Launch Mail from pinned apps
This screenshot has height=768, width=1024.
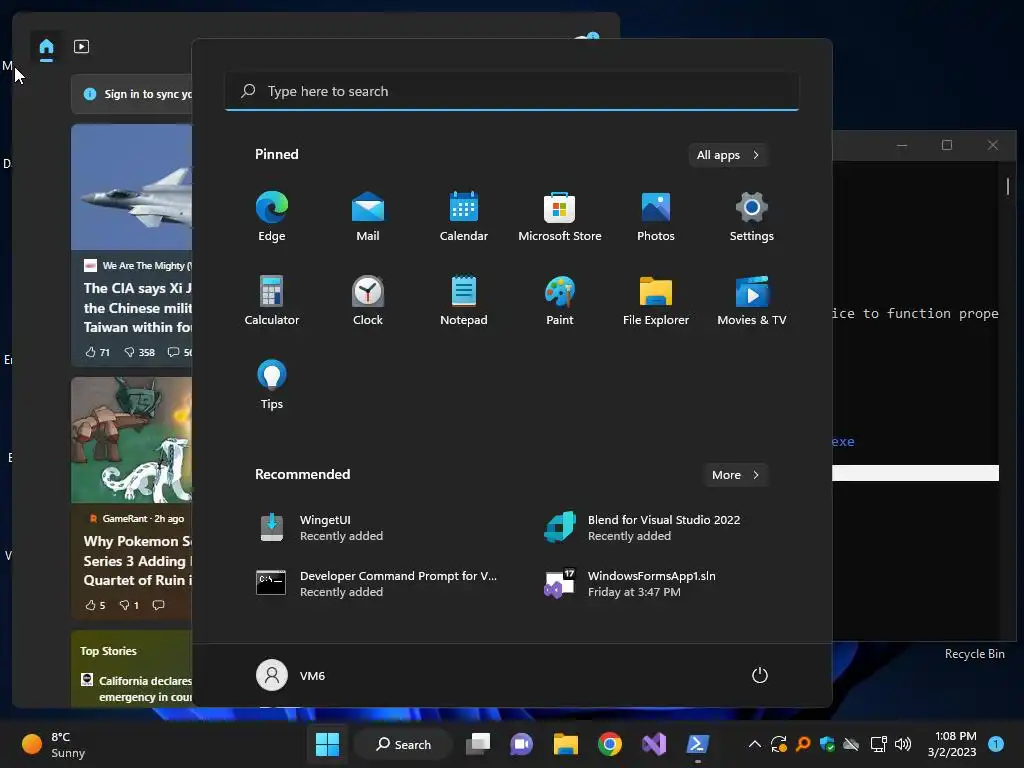pyautogui.click(x=368, y=216)
